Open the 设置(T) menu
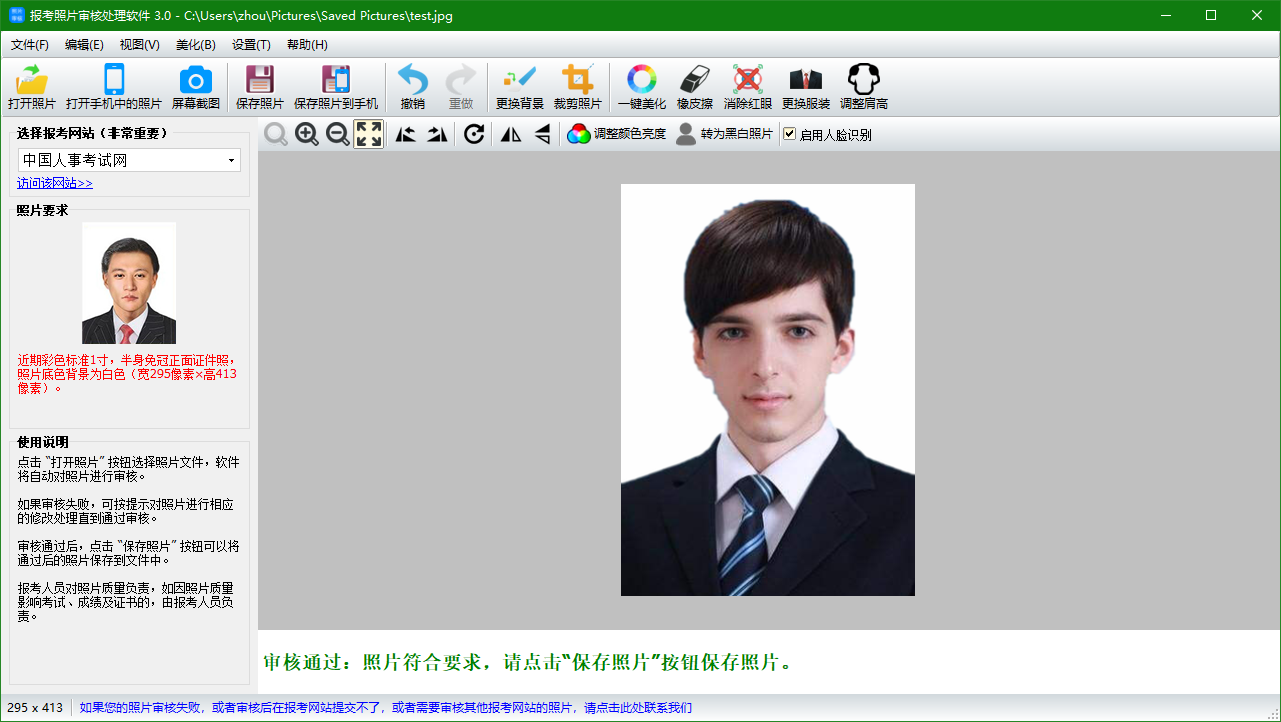This screenshot has height=722, width=1281. pos(251,45)
